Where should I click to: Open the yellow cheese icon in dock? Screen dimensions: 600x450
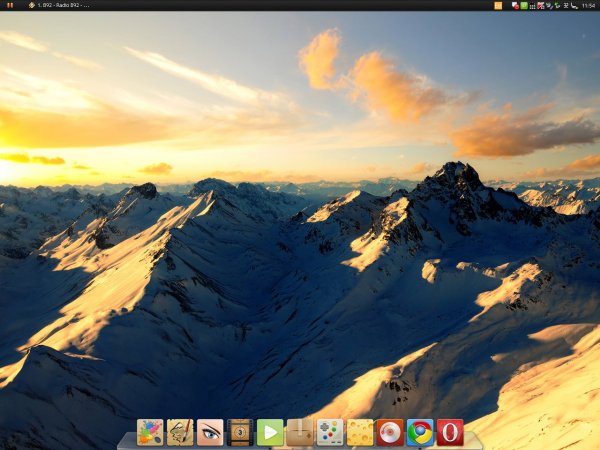pos(360,432)
